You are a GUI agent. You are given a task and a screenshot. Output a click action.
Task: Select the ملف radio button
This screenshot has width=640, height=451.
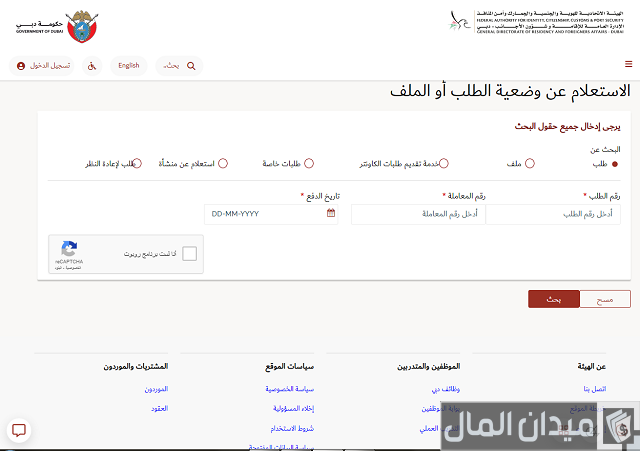click(529, 164)
